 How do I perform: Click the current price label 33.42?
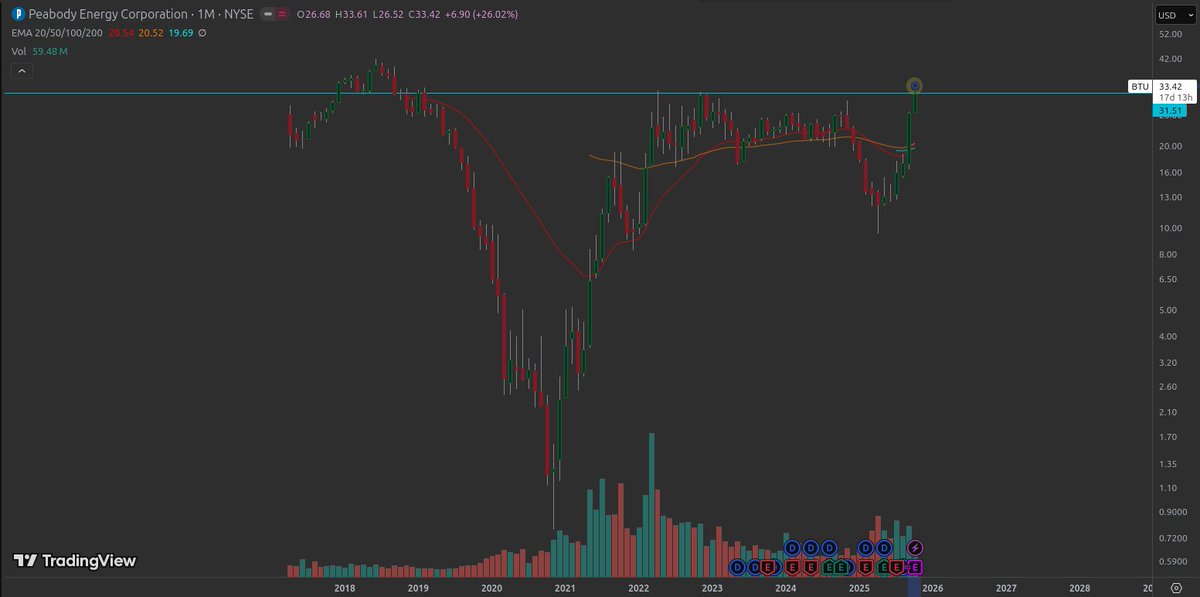point(1170,87)
